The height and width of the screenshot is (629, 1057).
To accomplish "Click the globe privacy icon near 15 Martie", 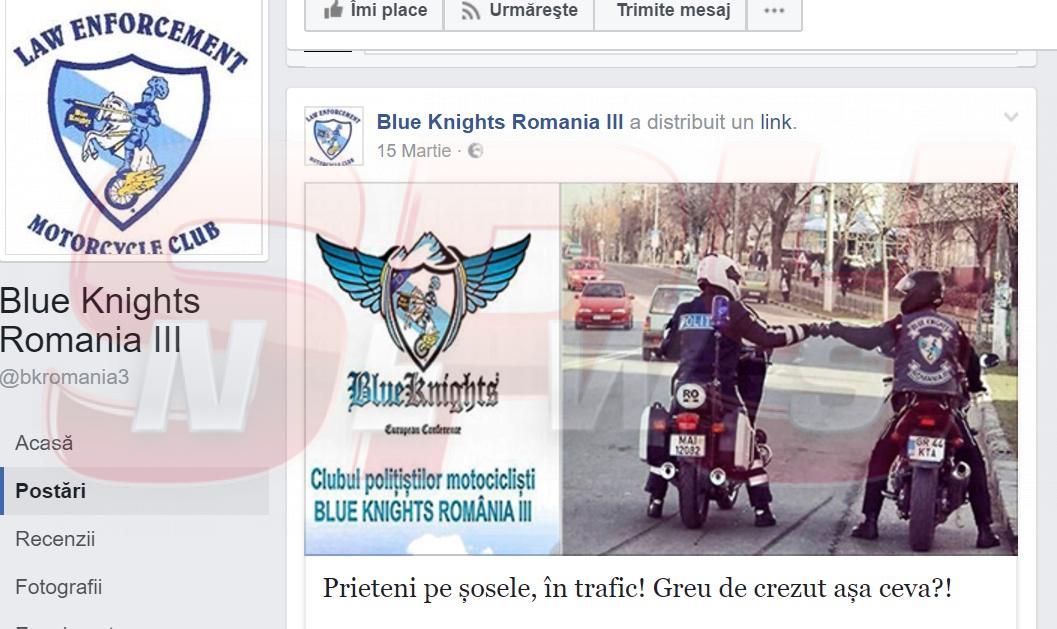I will point(475,151).
